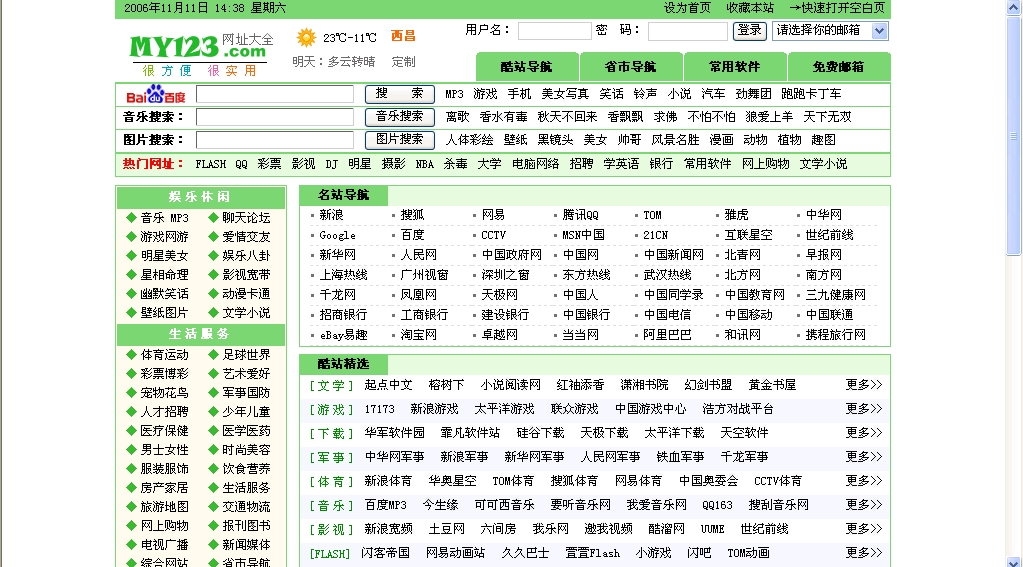Open the 携程旅行网 link
1023x567 pixels.
(x=836, y=335)
